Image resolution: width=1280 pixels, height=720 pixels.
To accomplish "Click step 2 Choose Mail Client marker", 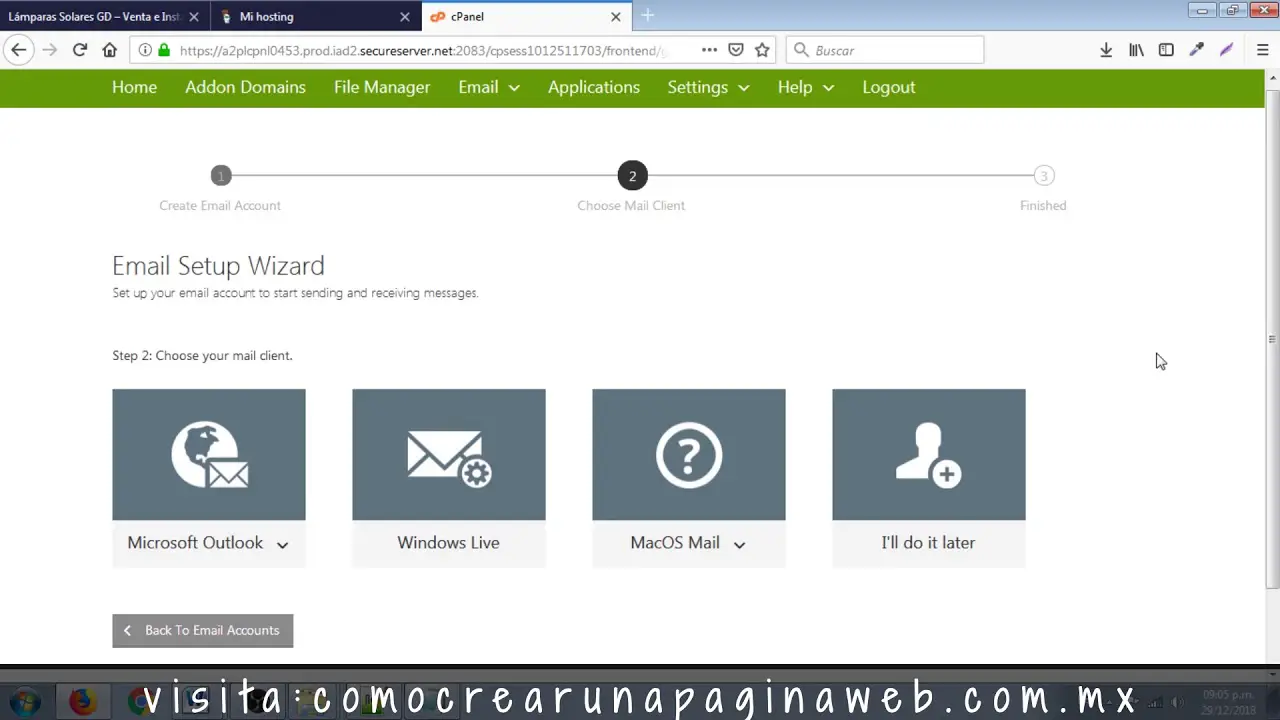I will pyautogui.click(x=632, y=176).
